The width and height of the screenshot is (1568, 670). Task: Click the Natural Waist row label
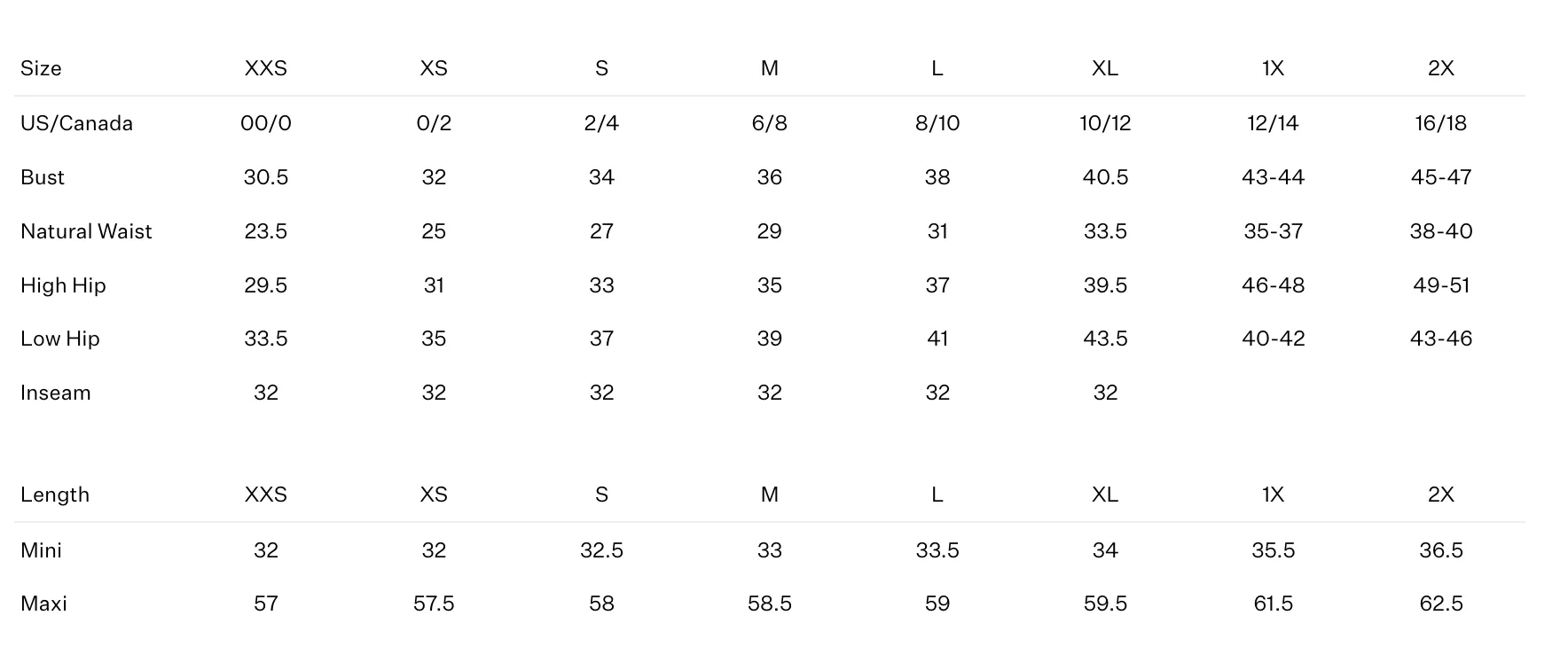pyautogui.click(x=86, y=231)
